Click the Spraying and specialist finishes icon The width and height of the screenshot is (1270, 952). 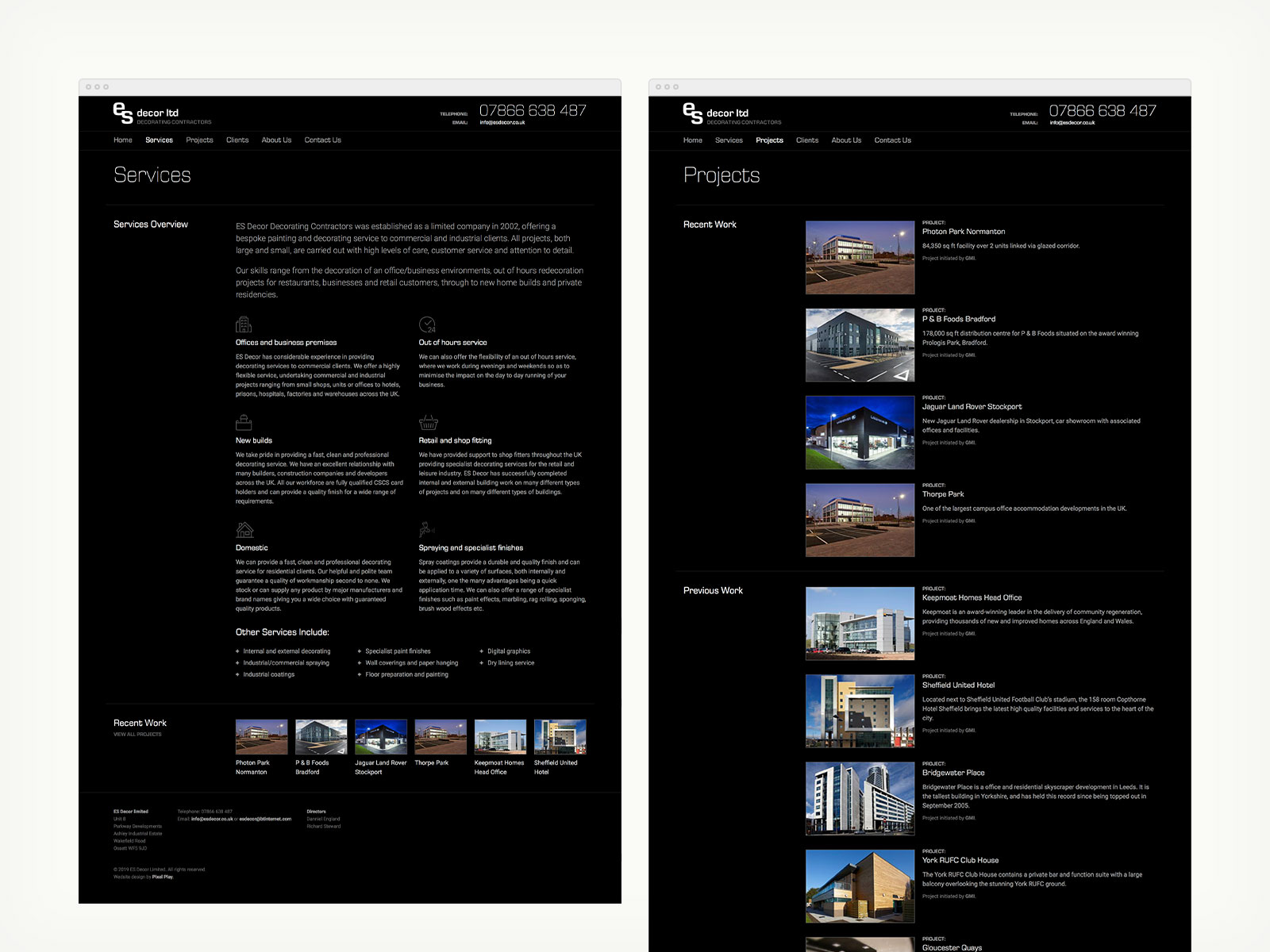[427, 529]
